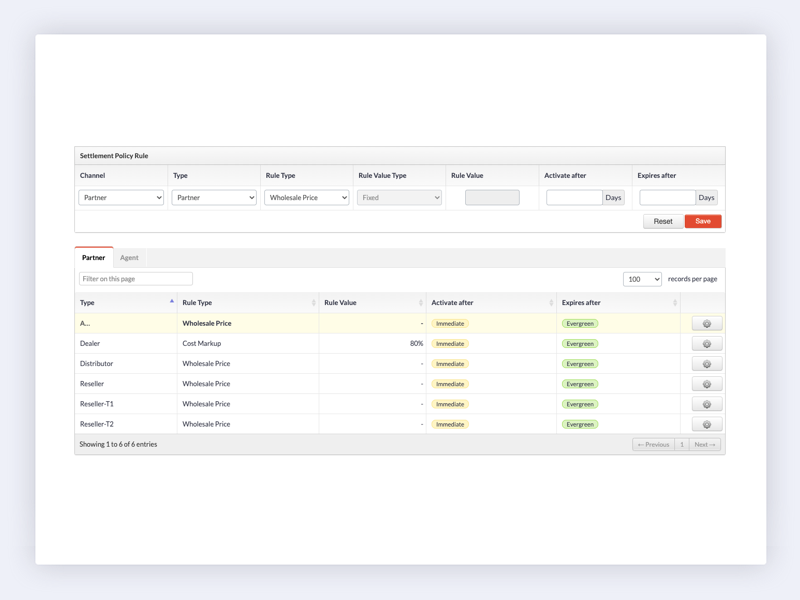Click Immediate badge in Dealer row
Image resolution: width=800 pixels, height=600 pixels.
click(450, 344)
